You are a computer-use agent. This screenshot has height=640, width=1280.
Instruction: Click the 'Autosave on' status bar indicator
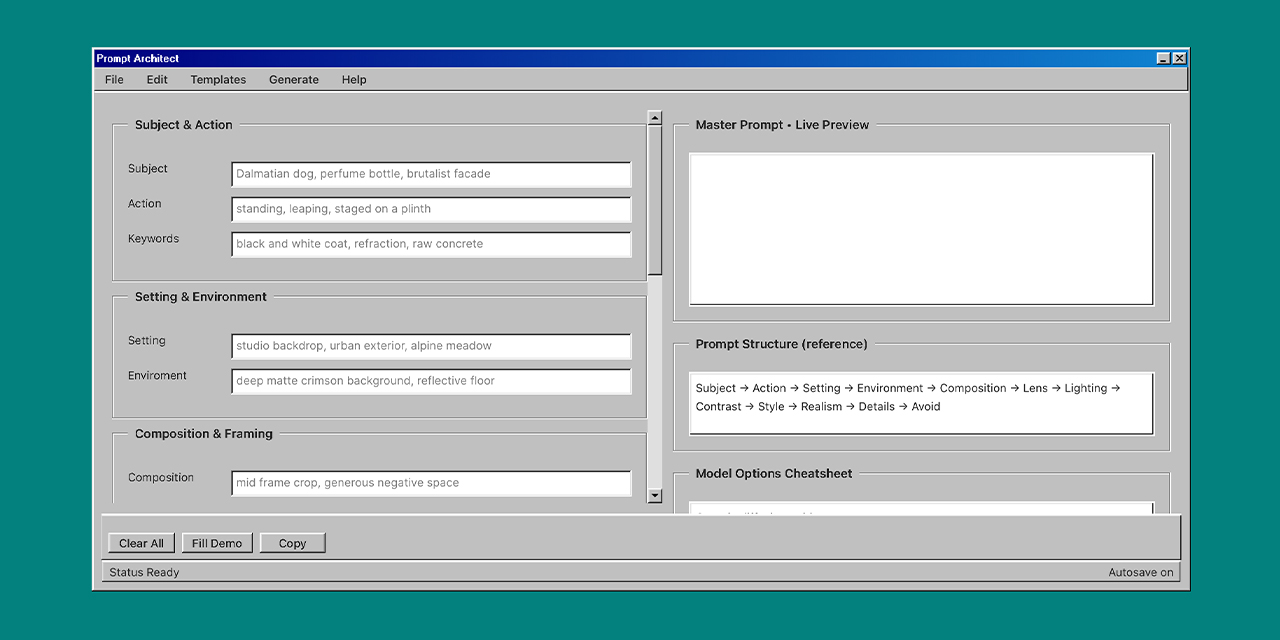(1141, 573)
